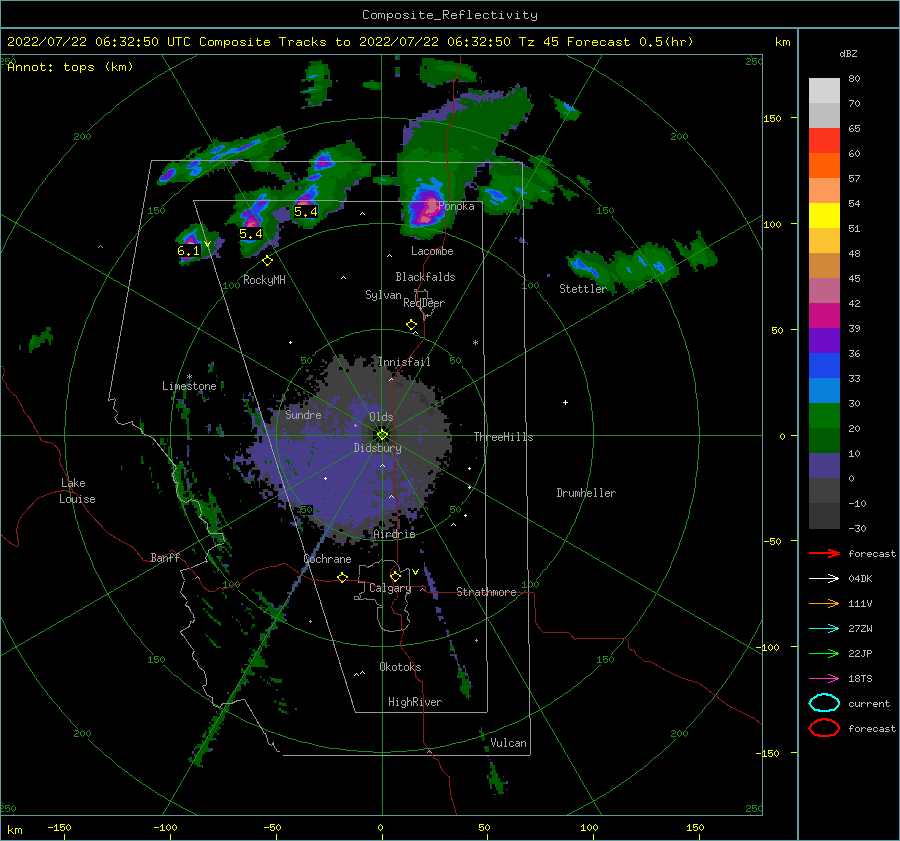Click the 'Forecast 0.5(hr)' header text

630,42
